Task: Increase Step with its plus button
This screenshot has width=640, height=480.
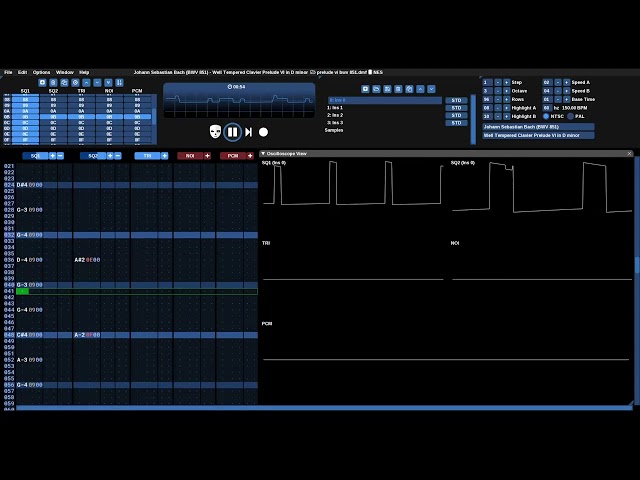Action: [507, 82]
